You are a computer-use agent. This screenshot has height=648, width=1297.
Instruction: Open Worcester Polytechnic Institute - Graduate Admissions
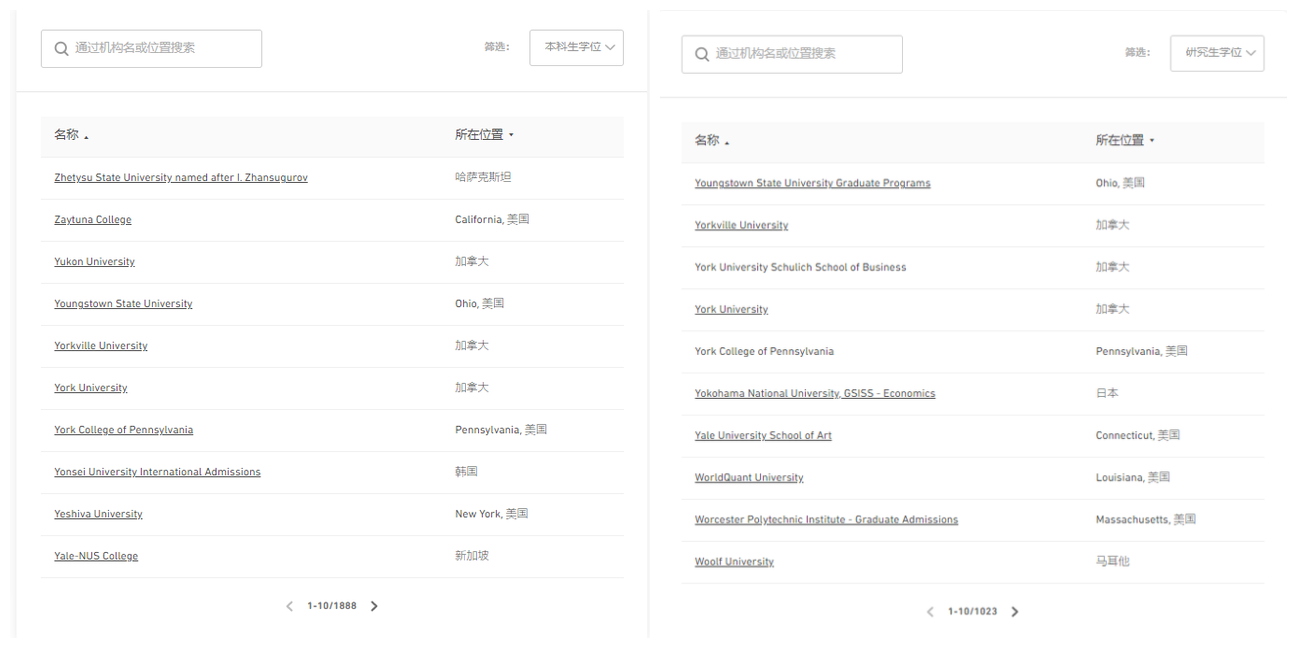tap(826, 520)
